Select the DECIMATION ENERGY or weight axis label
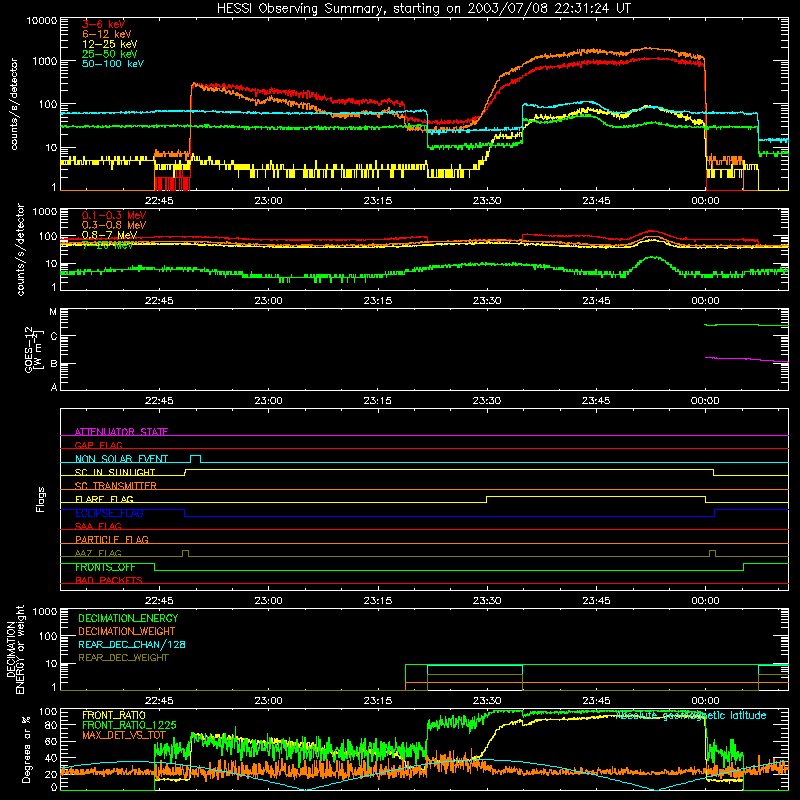 (x=15, y=649)
